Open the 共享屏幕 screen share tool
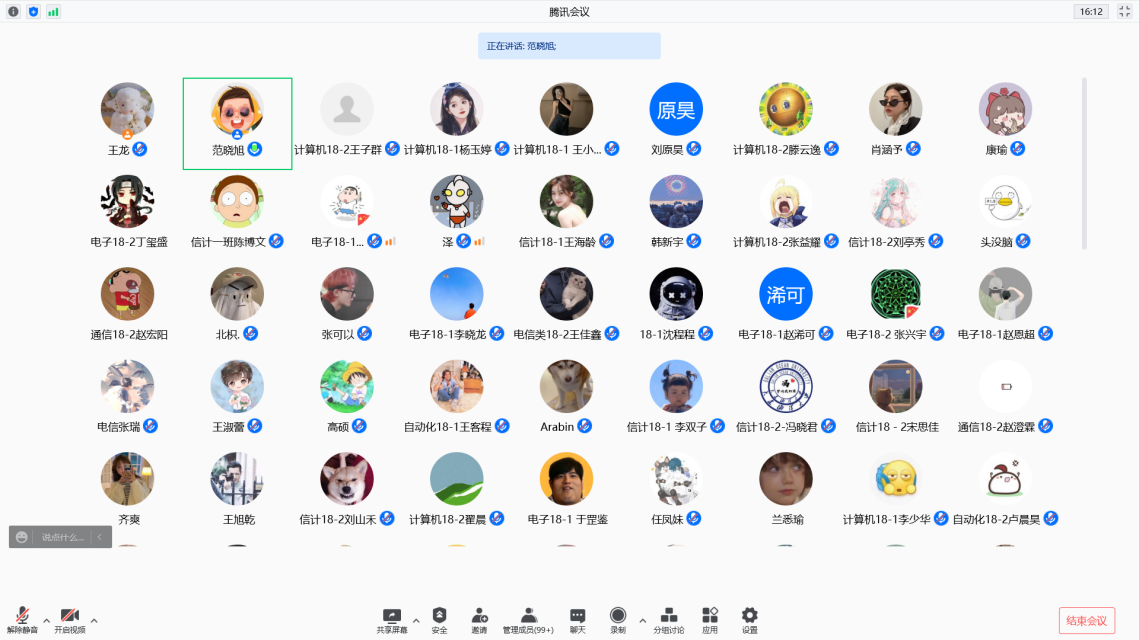Viewport: 1139px width, 640px height. click(392, 620)
